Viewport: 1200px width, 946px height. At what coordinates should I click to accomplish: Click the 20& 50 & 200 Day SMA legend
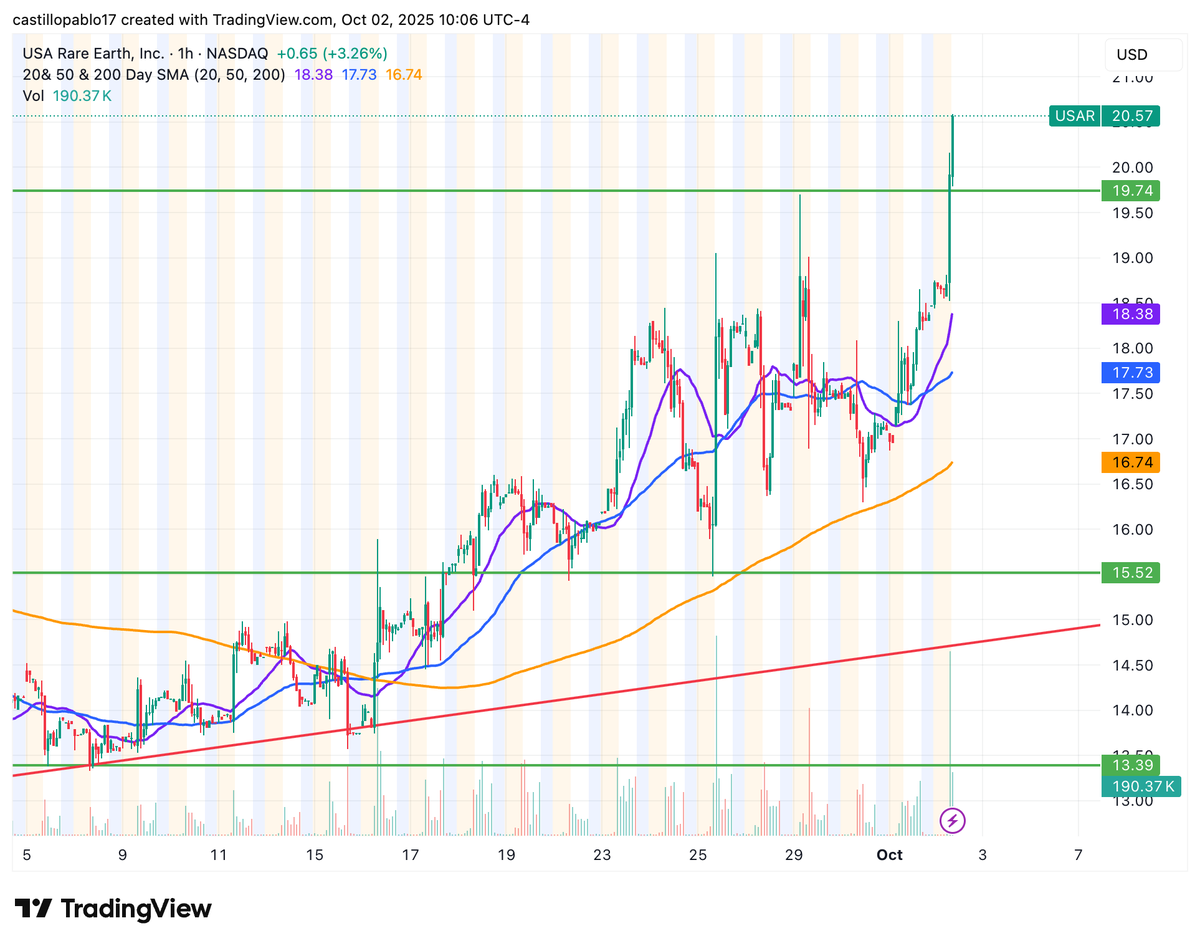tap(153, 75)
